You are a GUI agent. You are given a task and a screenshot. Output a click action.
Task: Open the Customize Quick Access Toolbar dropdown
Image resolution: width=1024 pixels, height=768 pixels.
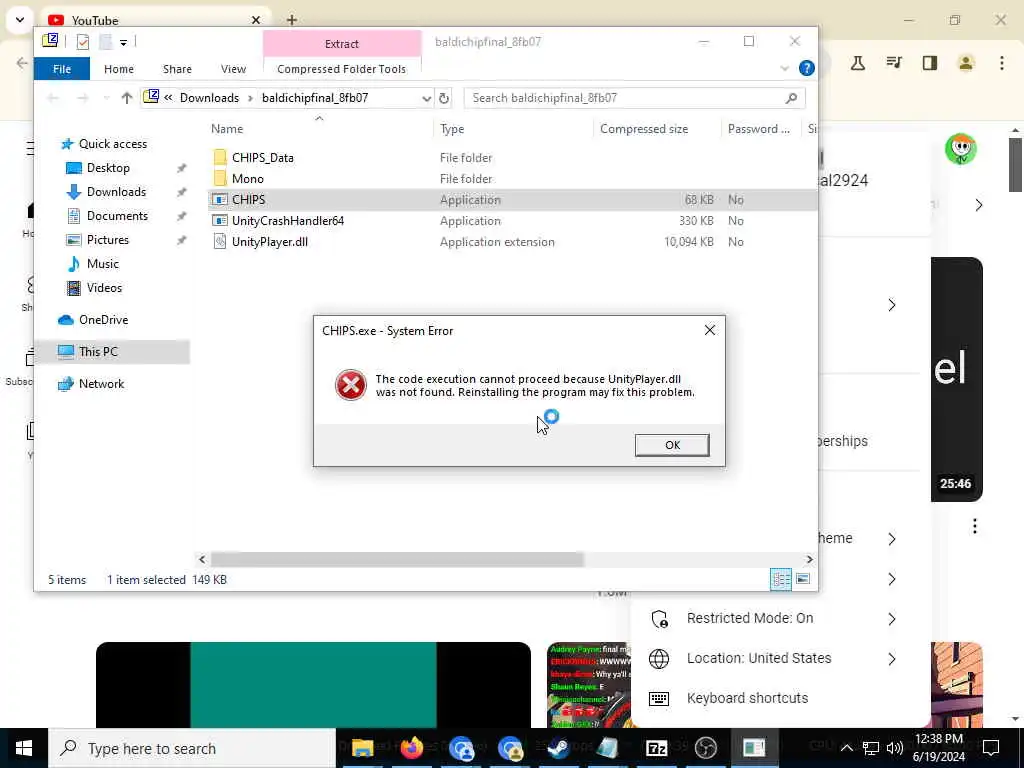(123, 42)
